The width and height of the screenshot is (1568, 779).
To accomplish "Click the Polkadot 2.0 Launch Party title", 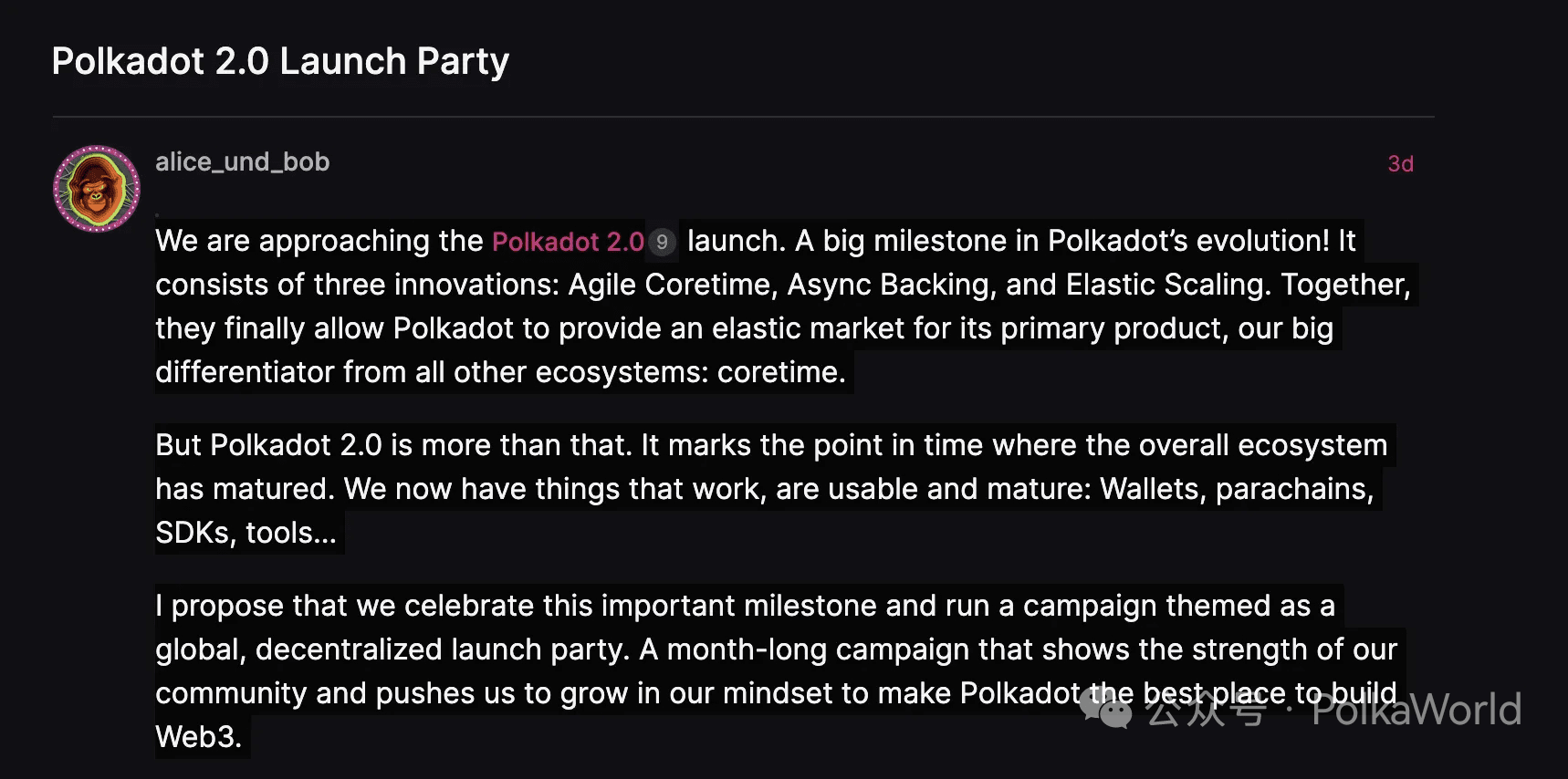I will pos(280,61).
